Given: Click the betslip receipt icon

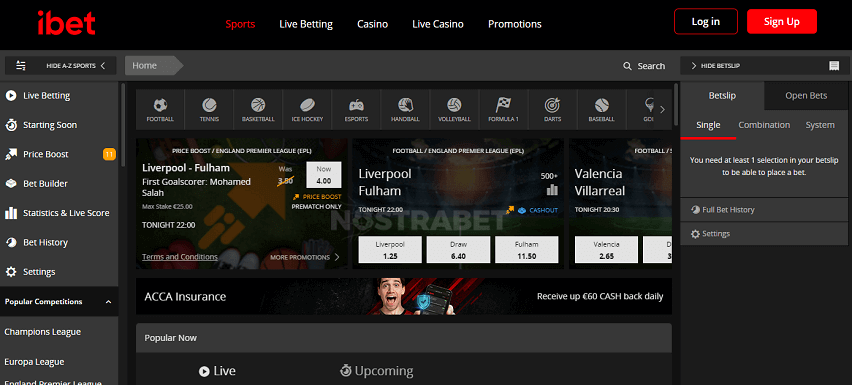Looking at the screenshot, I should pos(834,66).
